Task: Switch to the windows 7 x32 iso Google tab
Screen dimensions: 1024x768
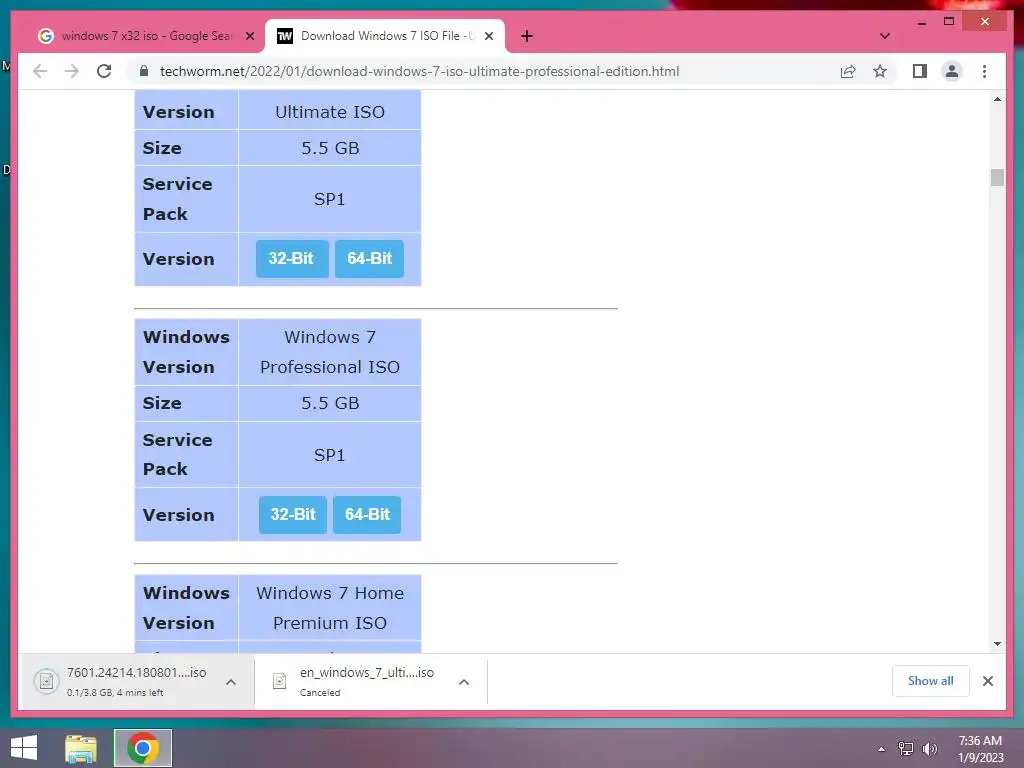Action: click(x=145, y=36)
